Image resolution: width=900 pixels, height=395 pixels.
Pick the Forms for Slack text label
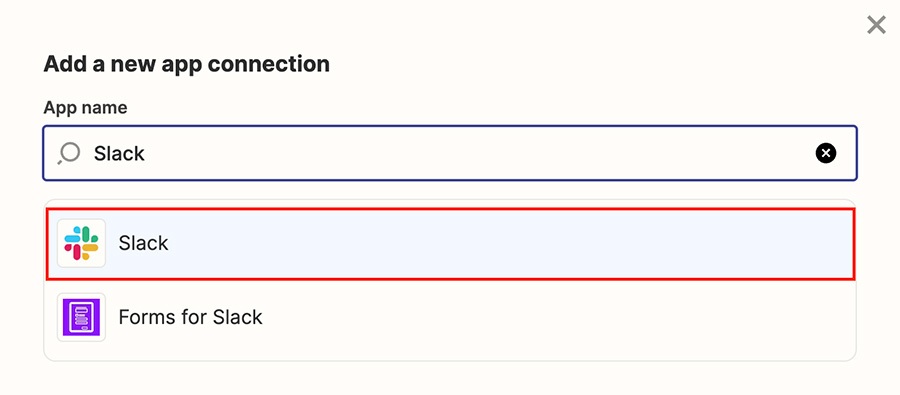(x=191, y=317)
